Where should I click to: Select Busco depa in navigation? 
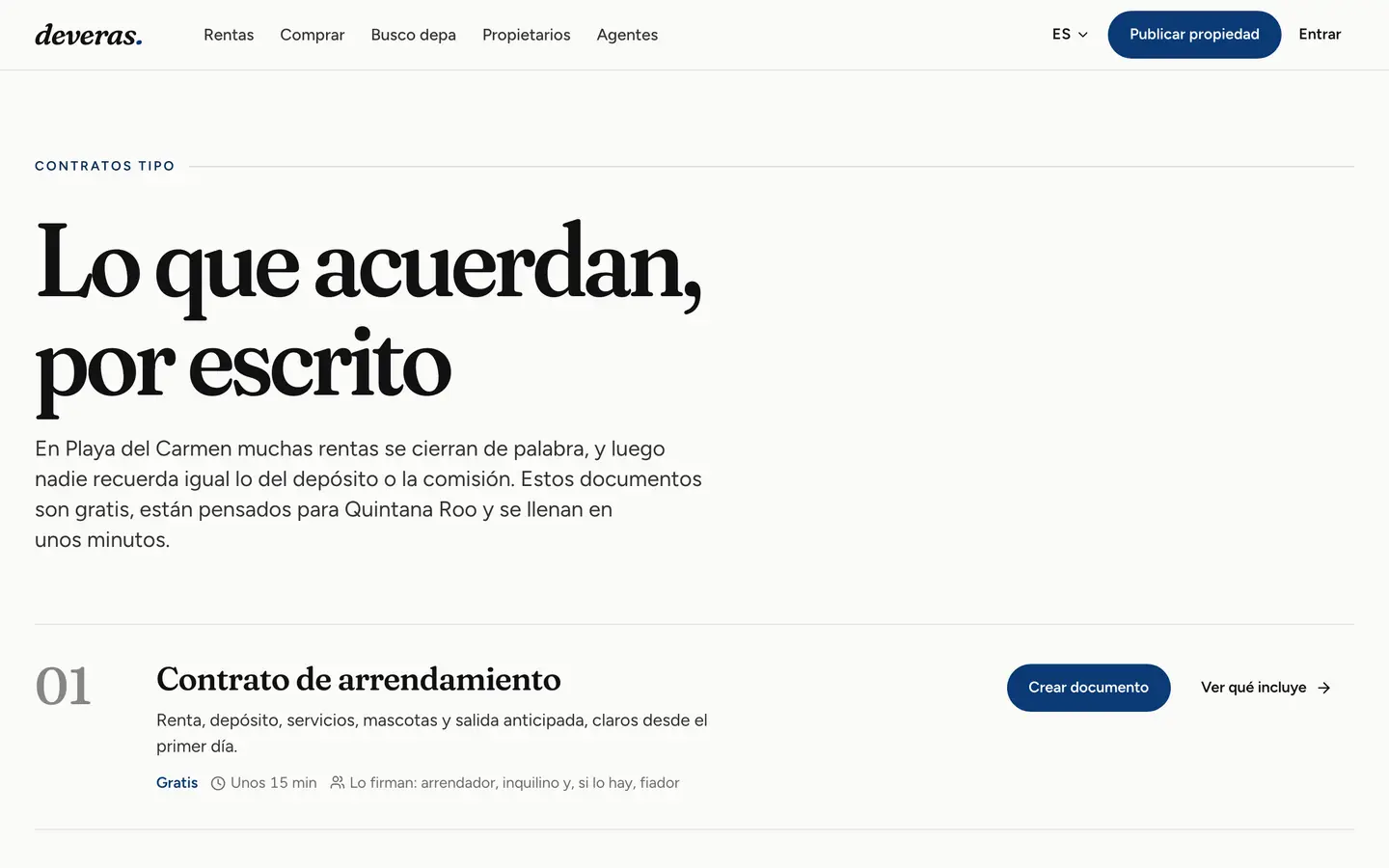tap(413, 35)
